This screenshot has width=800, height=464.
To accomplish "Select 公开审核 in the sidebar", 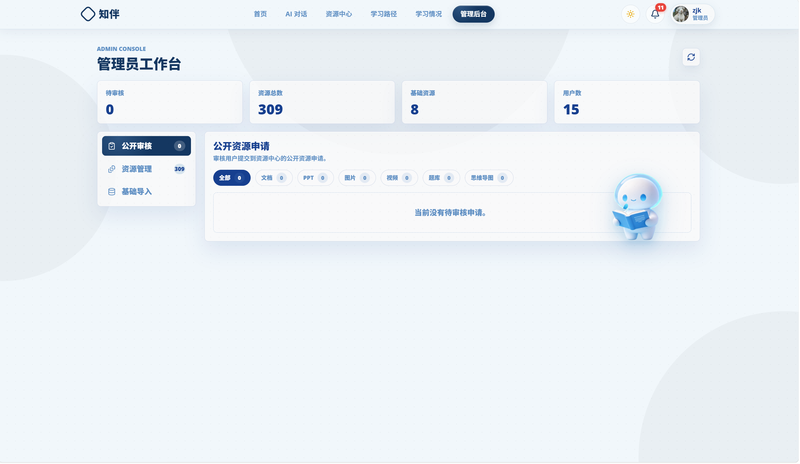I will coord(146,146).
